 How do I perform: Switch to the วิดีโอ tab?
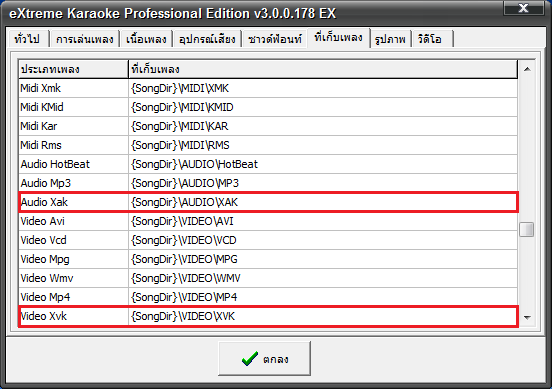432,39
